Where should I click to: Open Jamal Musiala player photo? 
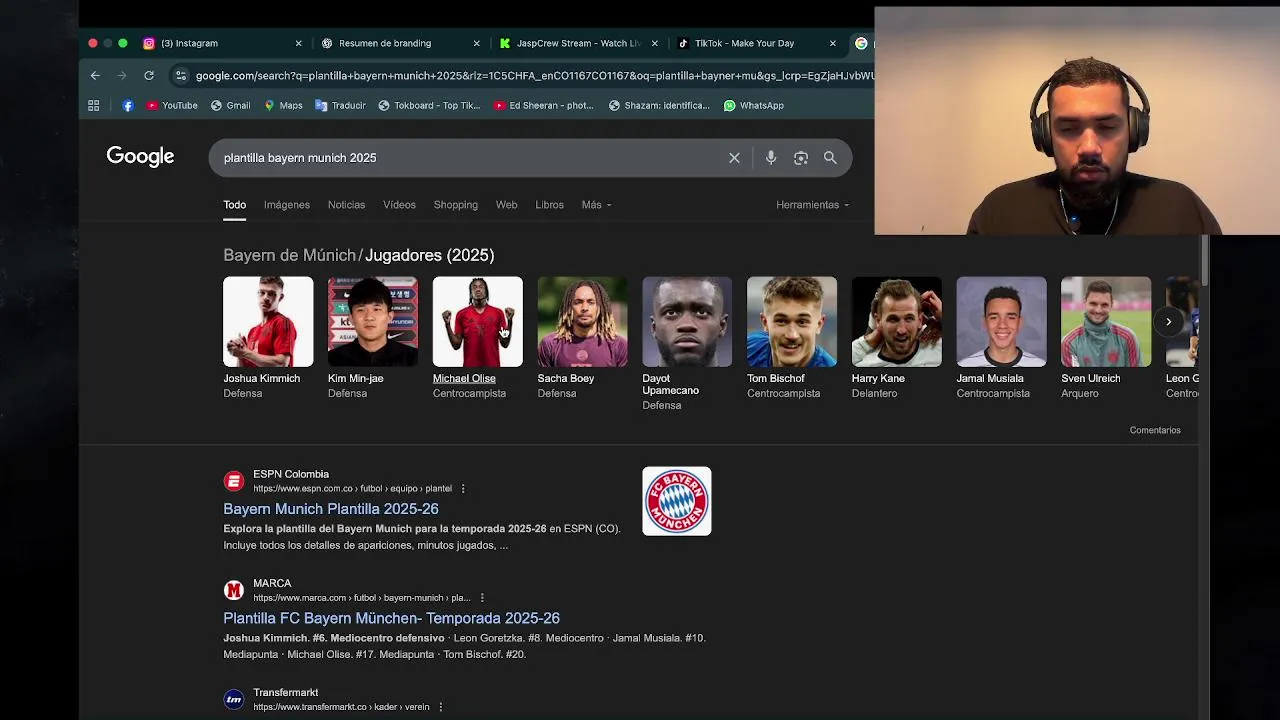pos(1001,322)
